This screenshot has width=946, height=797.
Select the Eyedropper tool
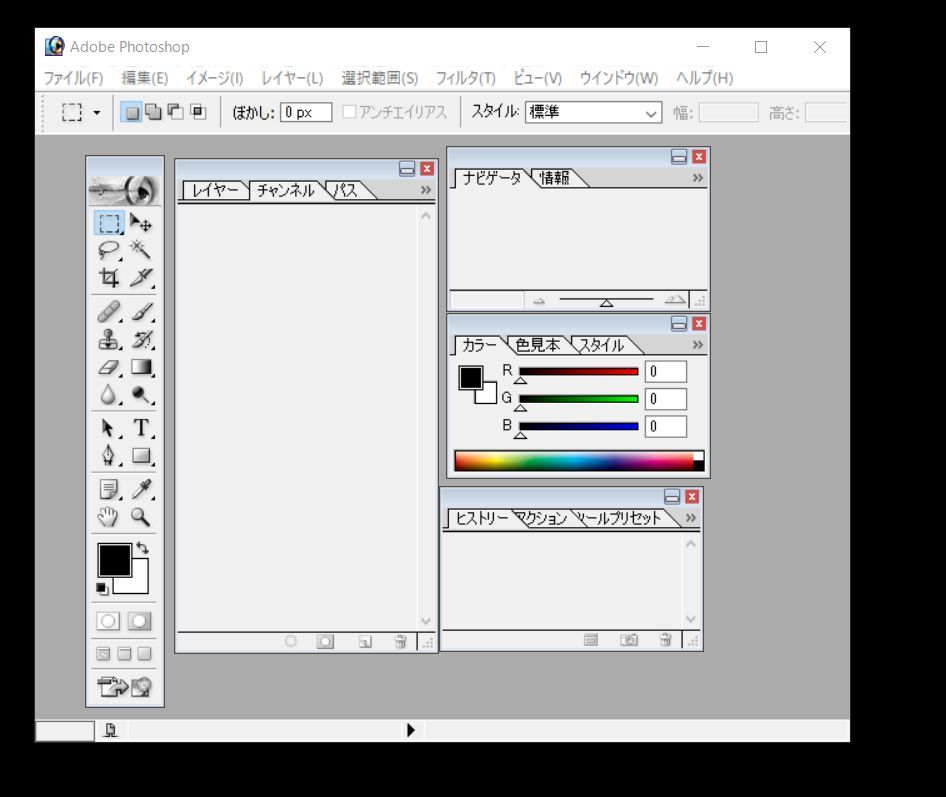pyautogui.click(x=141, y=489)
